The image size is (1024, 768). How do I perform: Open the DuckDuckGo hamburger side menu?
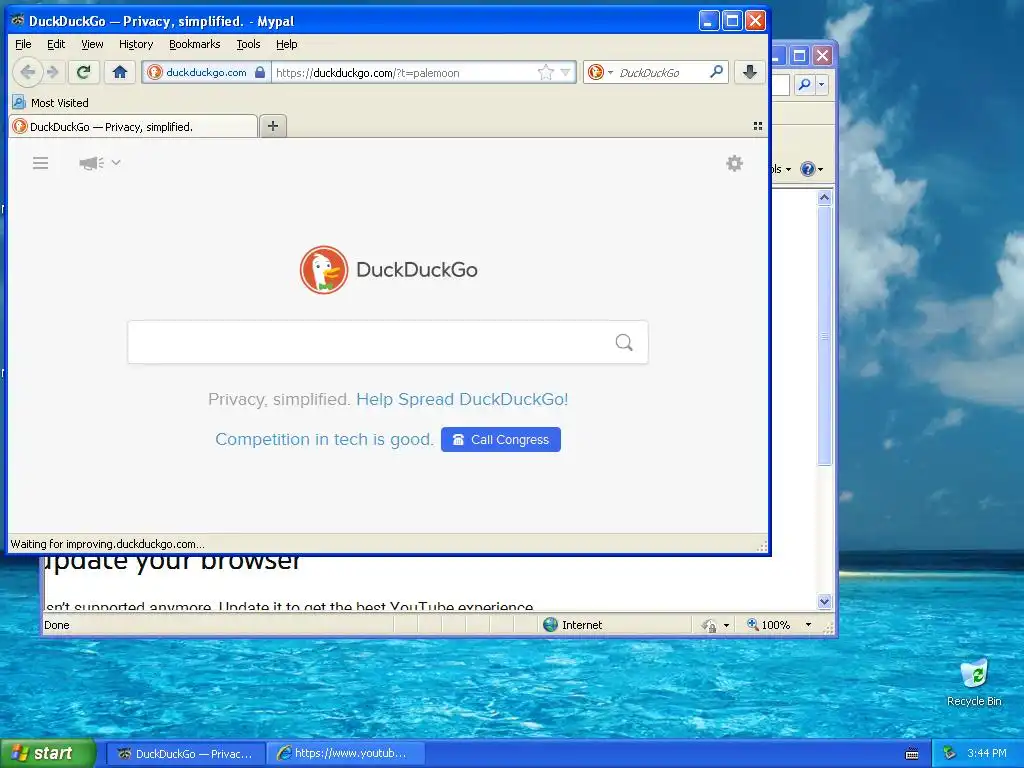pyautogui.click(x=40, y=163)
